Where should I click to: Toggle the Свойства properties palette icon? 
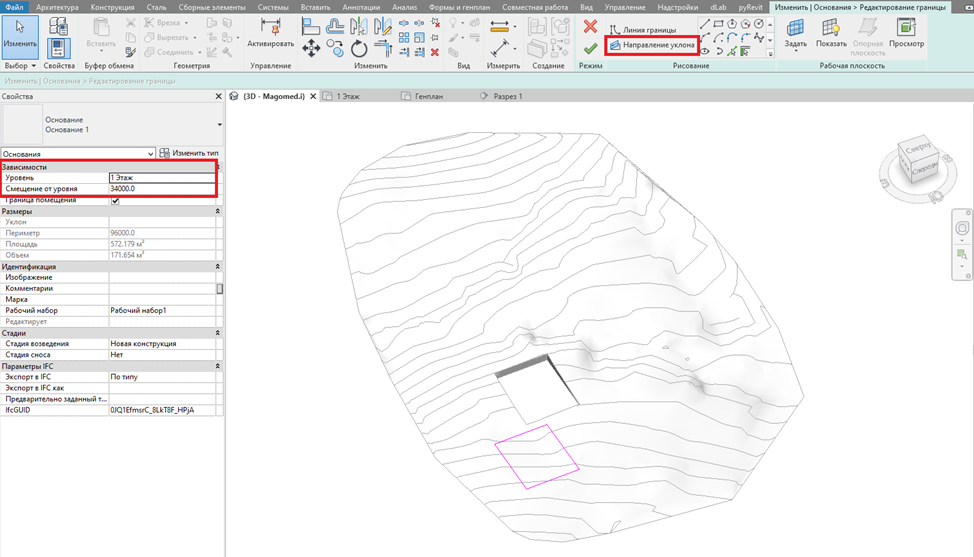tap(58, 48)
